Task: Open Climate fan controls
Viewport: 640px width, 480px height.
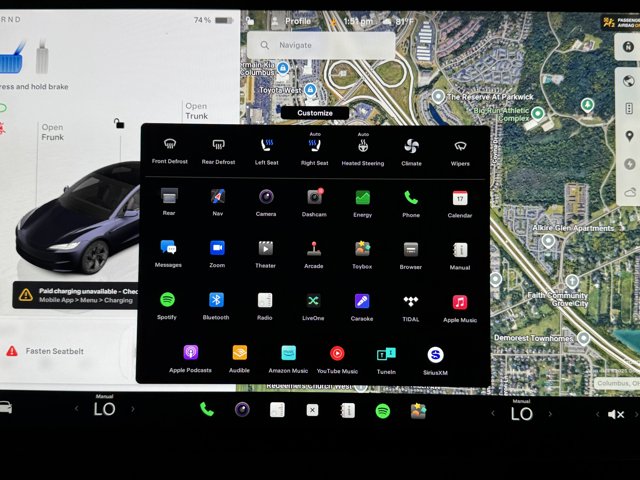Action: tap(411, 152)
